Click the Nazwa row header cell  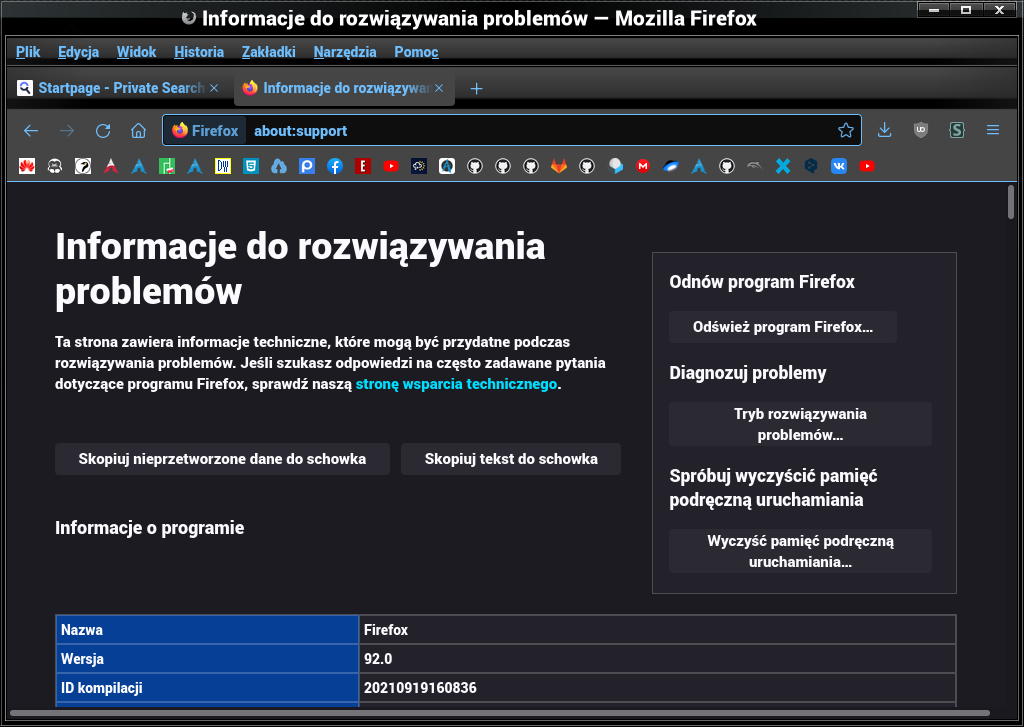coord(208,630)
